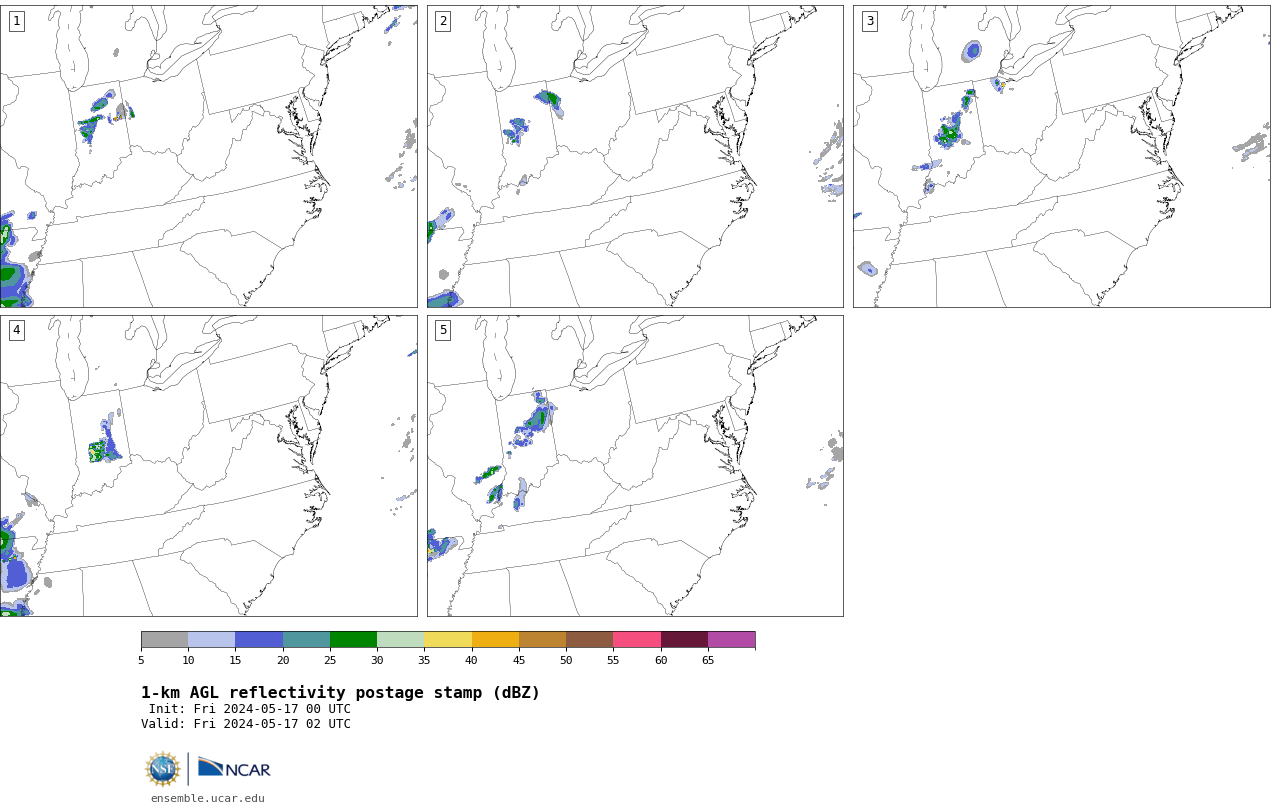Click the ensemble.ucar.edu text
The image size is (1280, 809).
coord(207,798)
